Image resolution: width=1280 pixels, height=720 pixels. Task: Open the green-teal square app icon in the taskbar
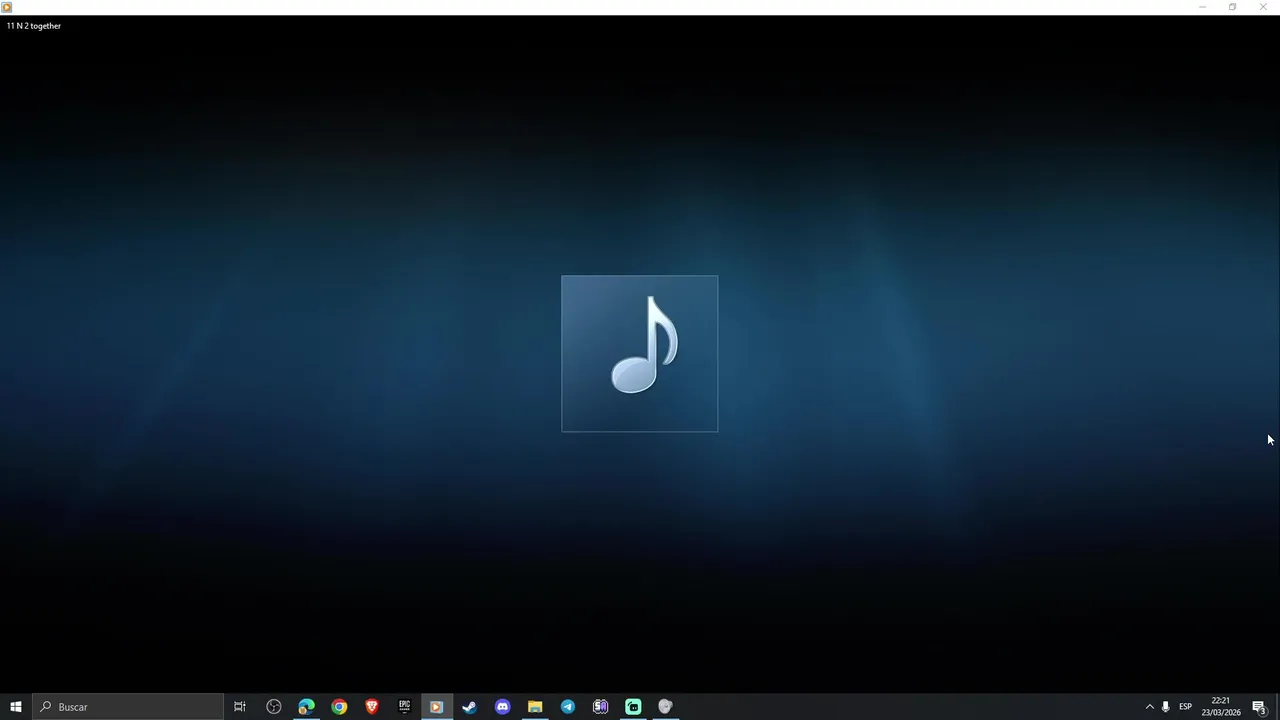(633, 707)
